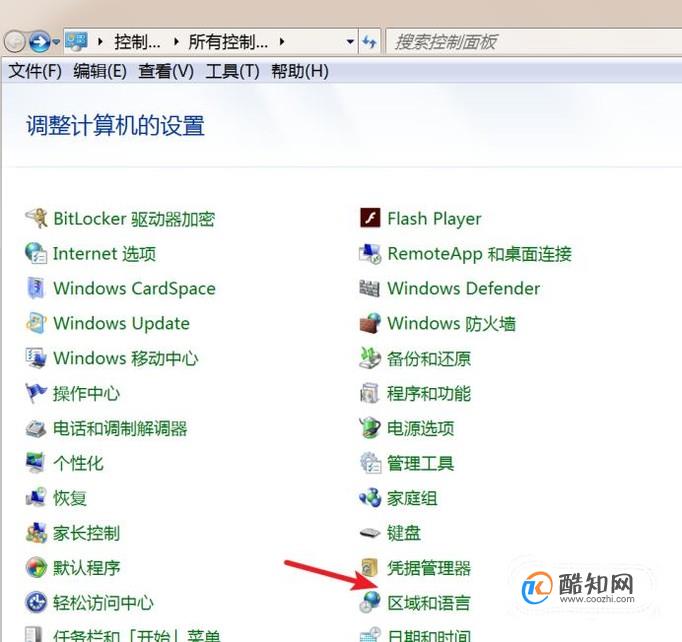Click the 搜索控制面板 search field
682x642 pixels.
click(534, 42)
